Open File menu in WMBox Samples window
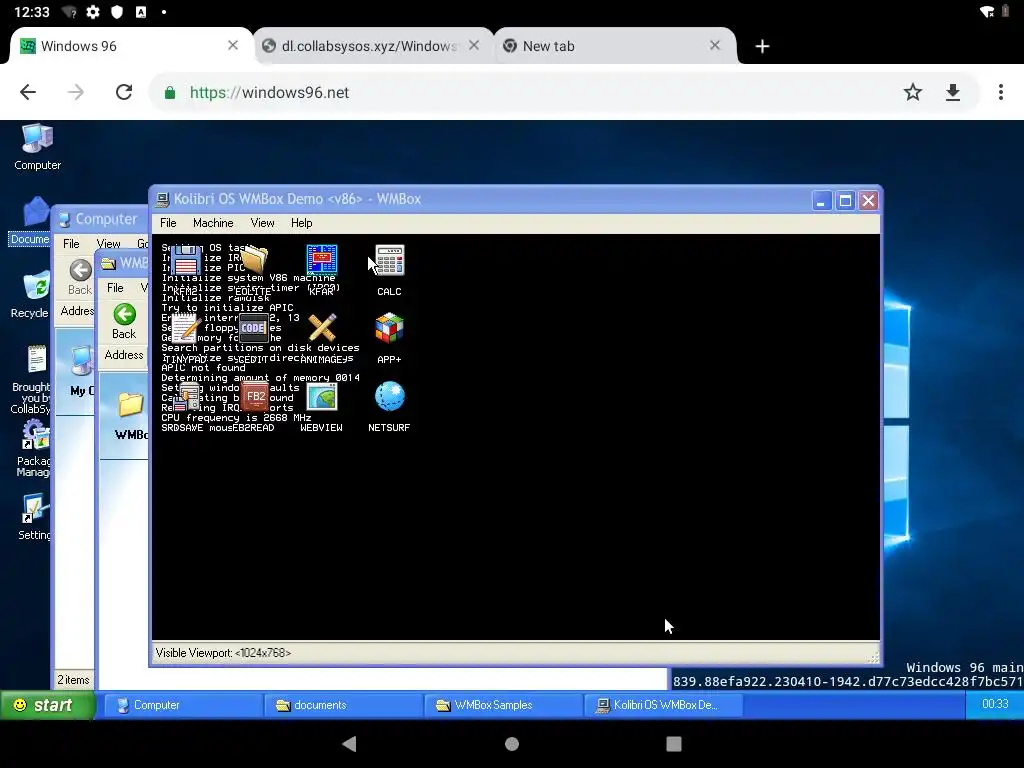 pos(115,287)
